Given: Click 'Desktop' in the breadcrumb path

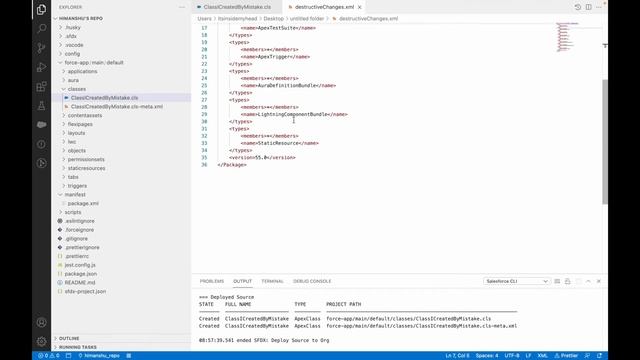Looking at the screenshot, I should point(273,19).
